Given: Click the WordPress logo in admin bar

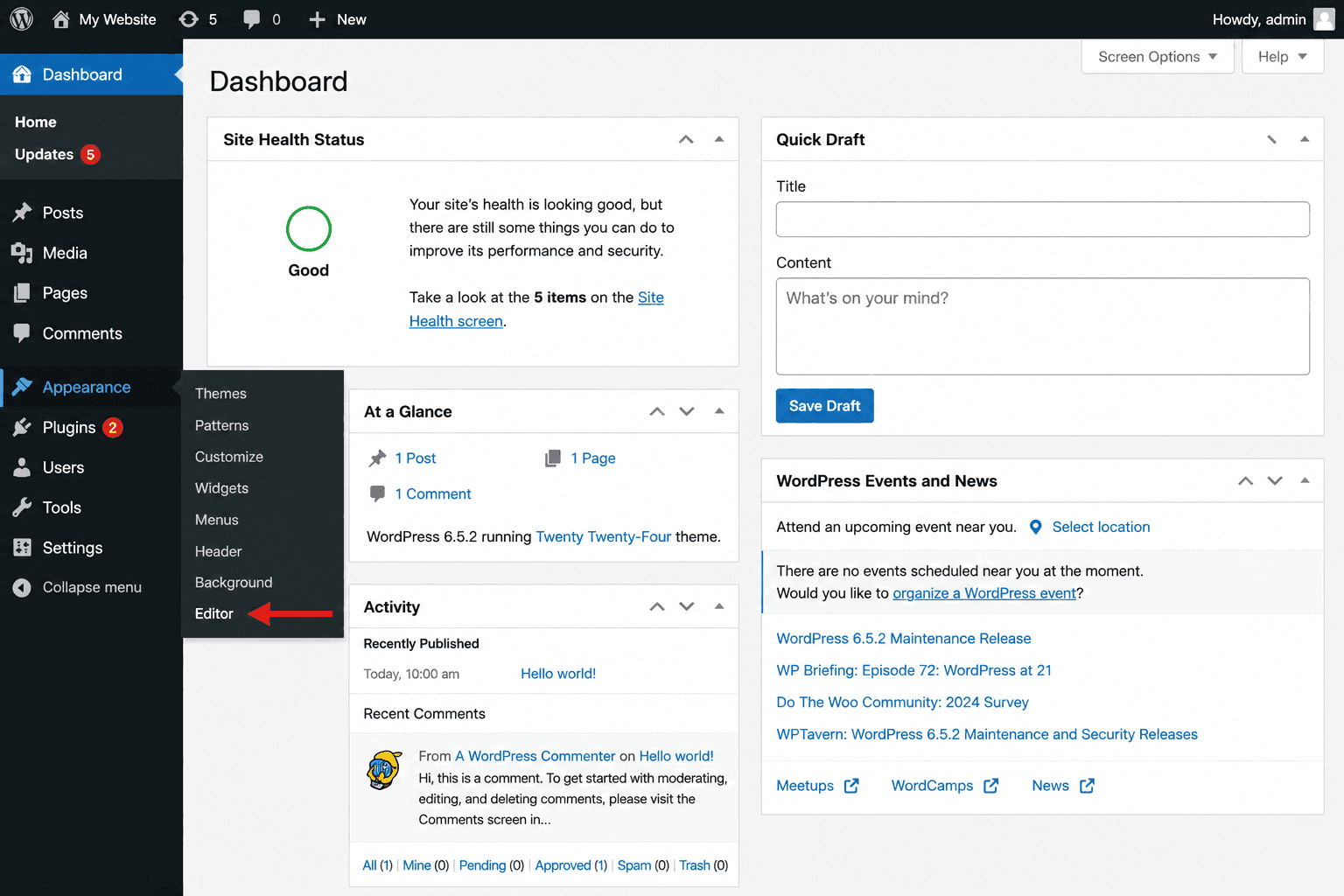Looking at the screenshot, I should 21,18.
